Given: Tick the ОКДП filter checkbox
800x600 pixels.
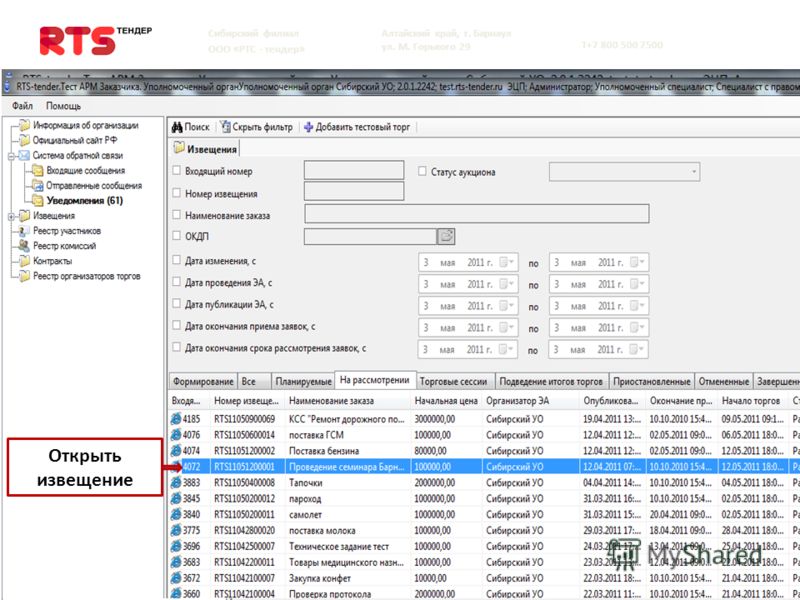Looking at the screenshot, I should pyautogui.click(x=177, y=236).
